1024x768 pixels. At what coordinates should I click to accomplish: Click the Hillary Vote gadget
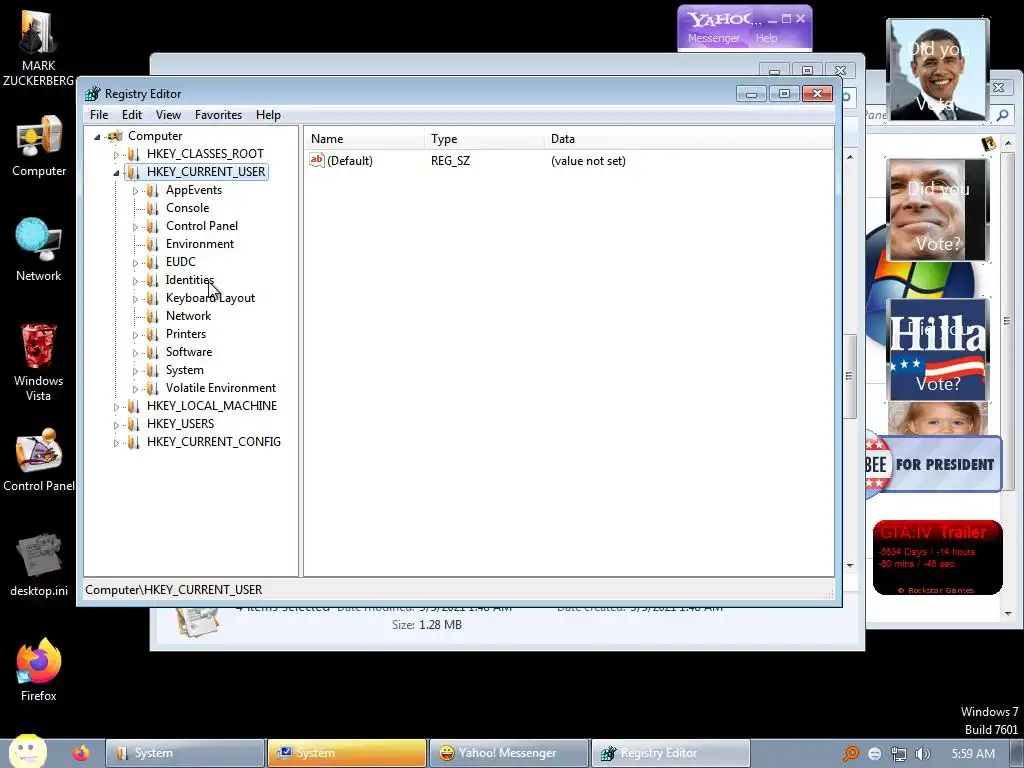click(938, 349)
